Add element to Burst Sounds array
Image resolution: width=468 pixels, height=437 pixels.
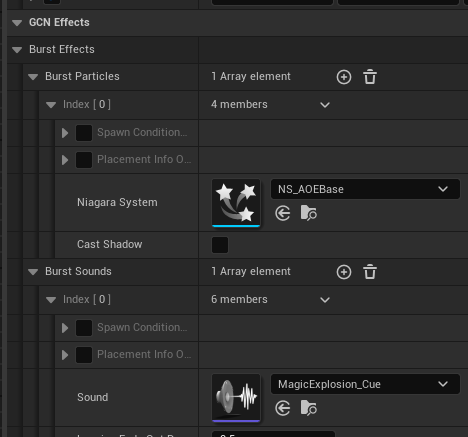[x=344, y=272]
